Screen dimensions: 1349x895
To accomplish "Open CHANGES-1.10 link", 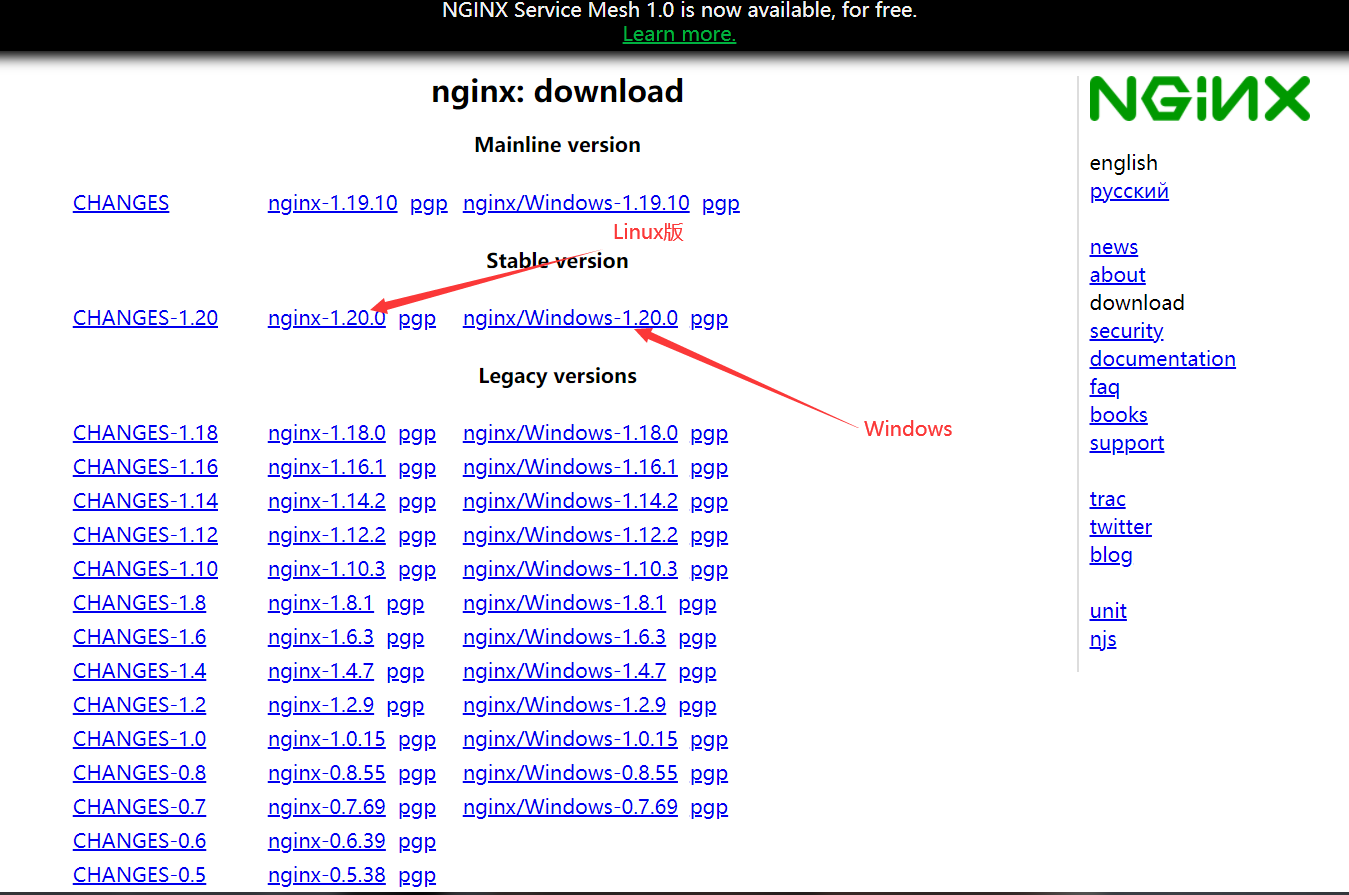I will (x=145, y=569).
